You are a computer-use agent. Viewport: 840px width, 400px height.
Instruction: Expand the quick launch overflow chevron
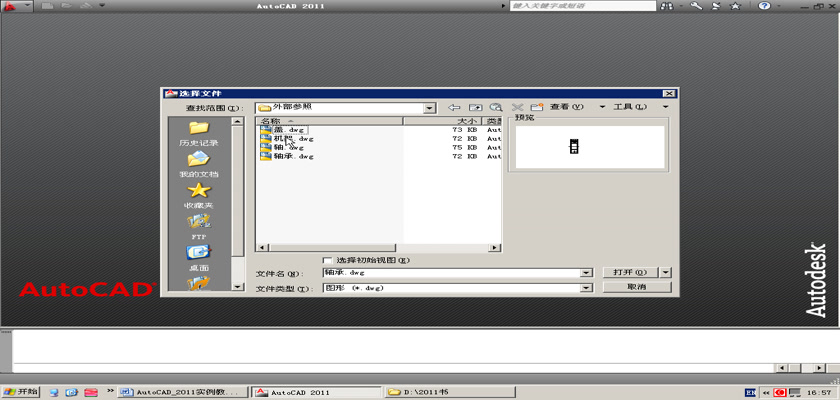[x=110, y=391]
